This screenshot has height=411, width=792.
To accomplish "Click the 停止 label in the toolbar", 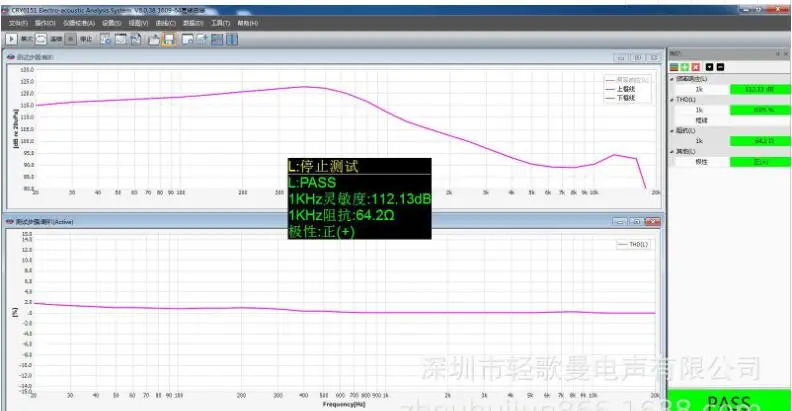I will coord(86,39).
